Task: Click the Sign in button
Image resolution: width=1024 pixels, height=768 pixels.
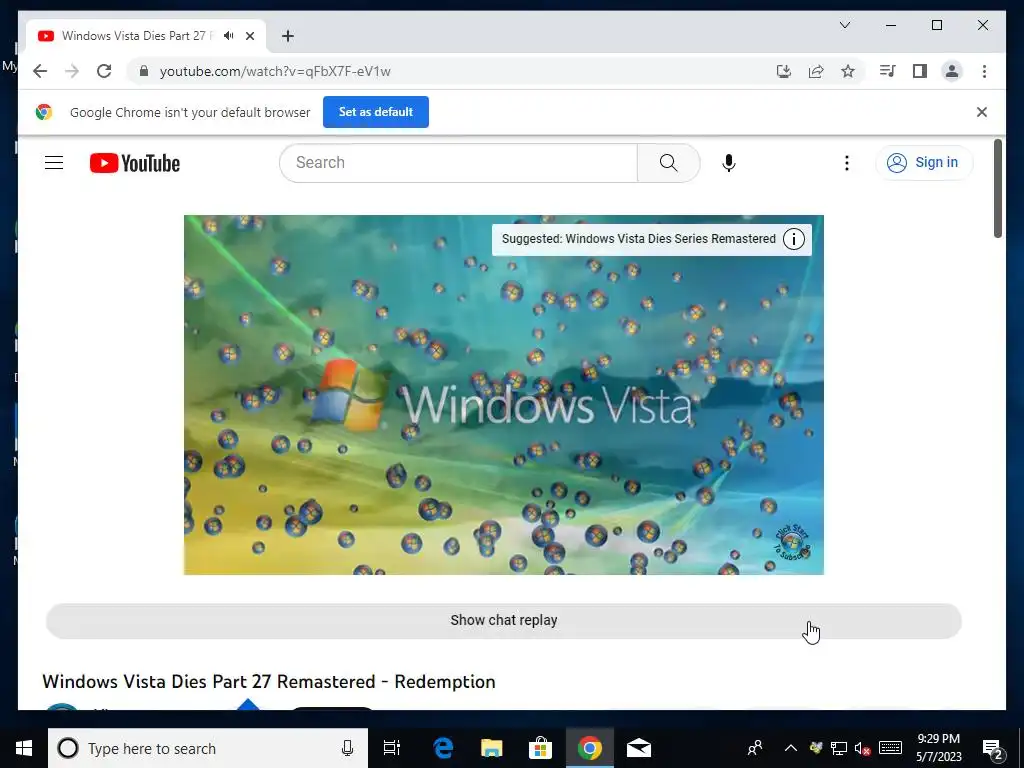Action: pos(923,163)
